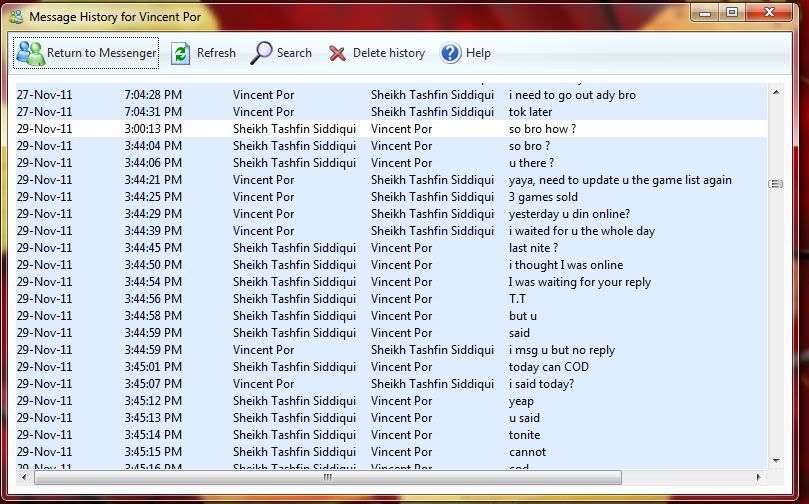The height and width of the screenshot is (504, 809).
Task: Select message 'i need to go out ady bro'
Action: coord(572,95)
